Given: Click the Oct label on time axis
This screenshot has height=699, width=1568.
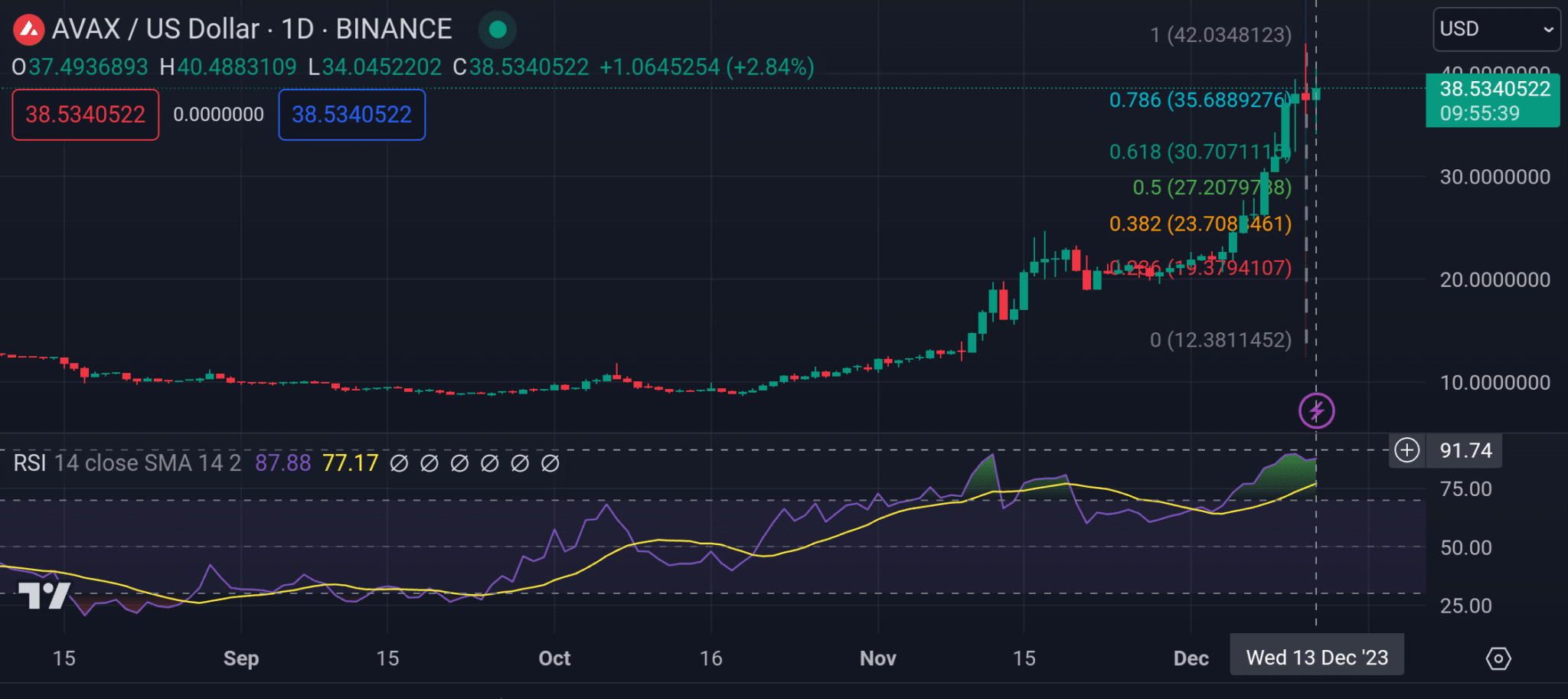Looking at the screenshot, I should click(x=554, y=658).
